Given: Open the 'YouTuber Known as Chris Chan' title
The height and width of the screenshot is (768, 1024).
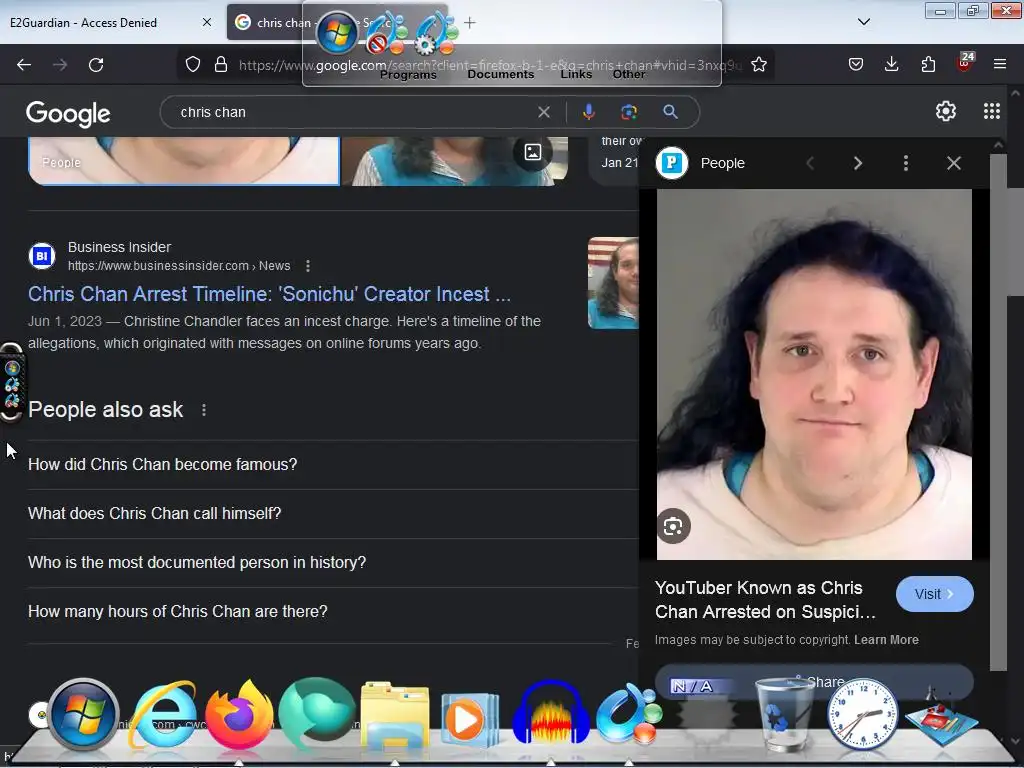Looking at the screenshot, I should [x=765, y=600].
